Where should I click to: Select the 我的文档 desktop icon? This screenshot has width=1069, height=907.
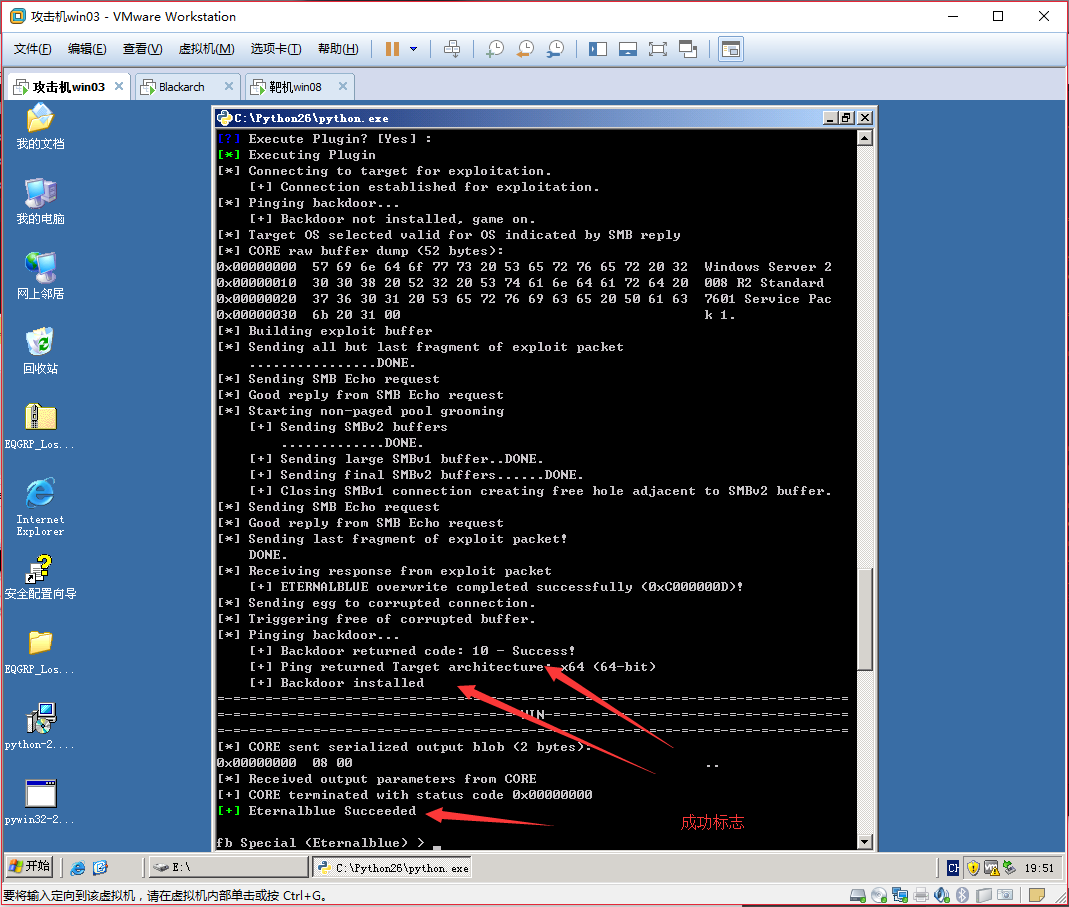40,126
